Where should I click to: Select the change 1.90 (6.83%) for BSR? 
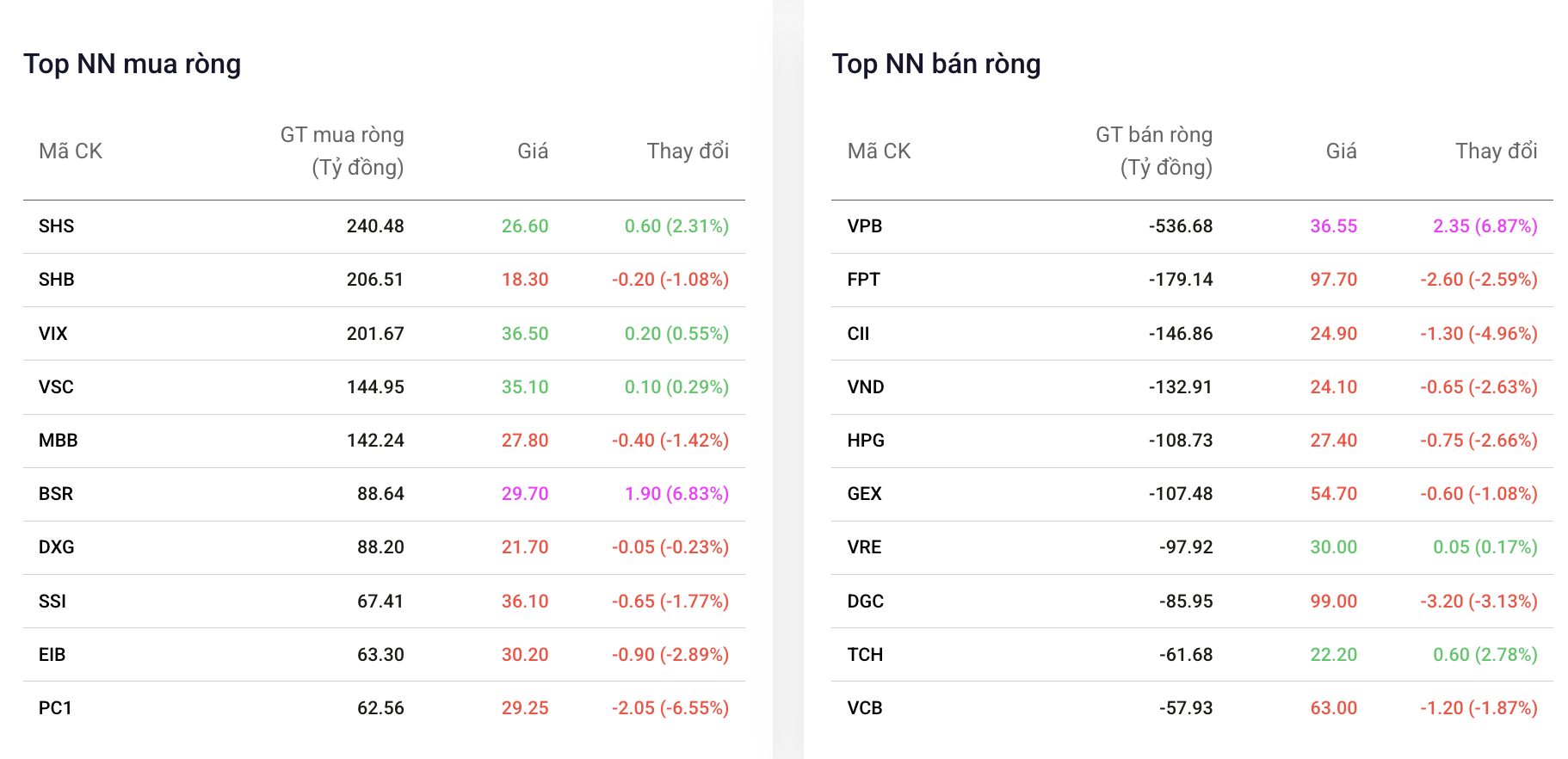[x=676, y=494]
